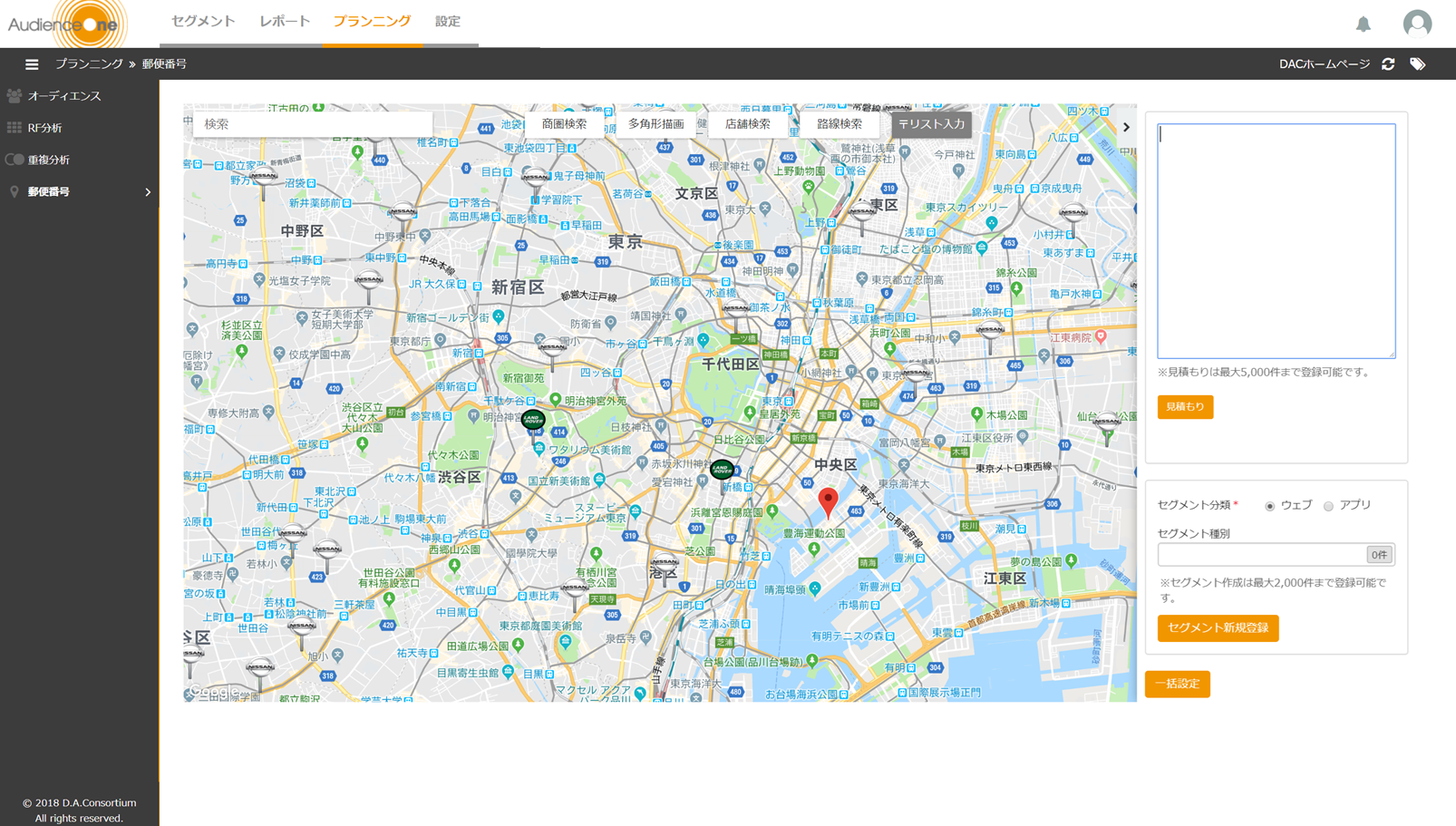1456x826 pixels.
Task: Click inside the postal code list text area
Action: [1276, 239]
